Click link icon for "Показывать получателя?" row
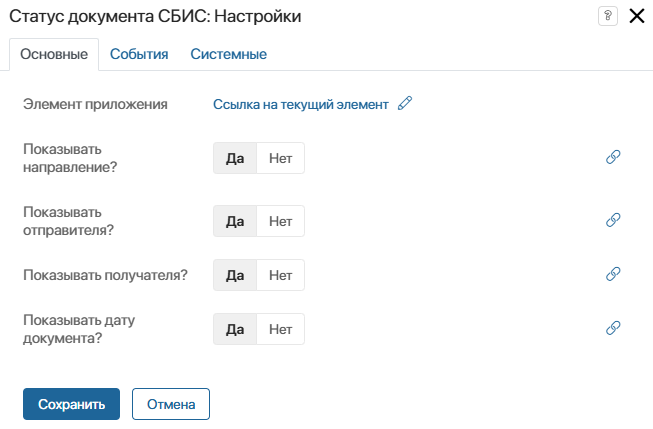The width and height of the screenshot is (653, 429). click(614, 274)
